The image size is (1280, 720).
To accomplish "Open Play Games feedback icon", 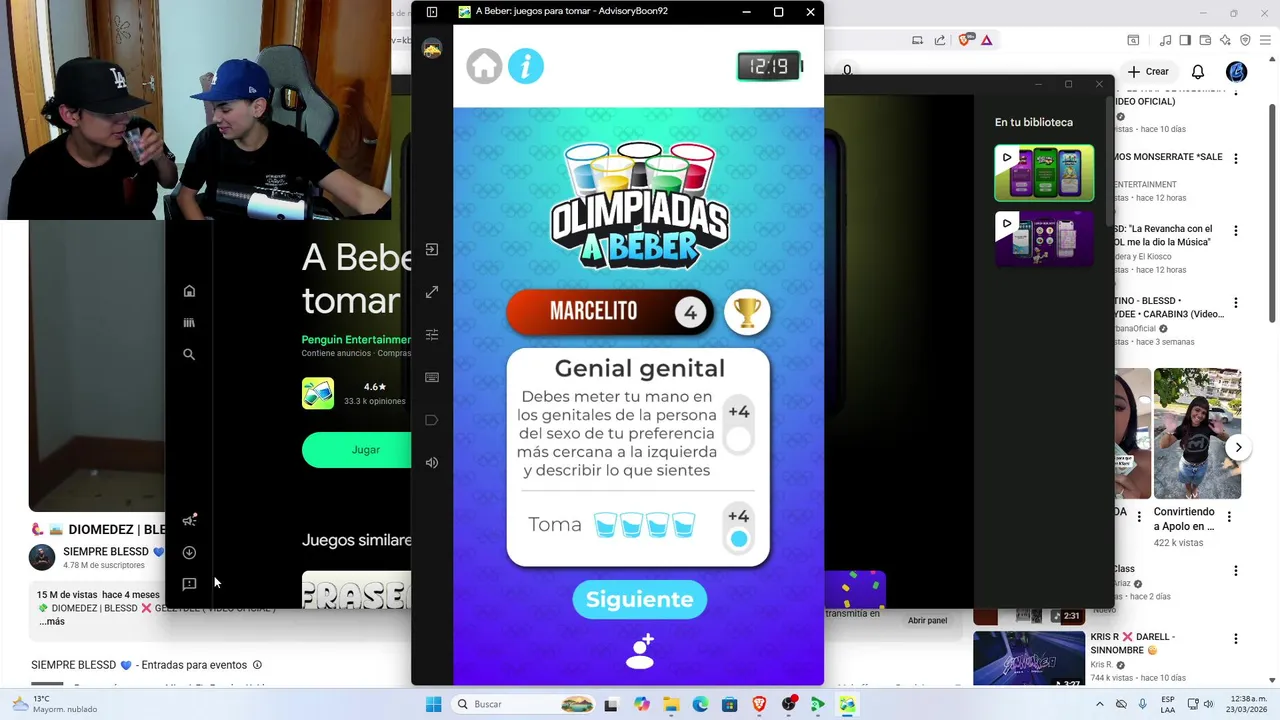I will click(x=189, y=584).
